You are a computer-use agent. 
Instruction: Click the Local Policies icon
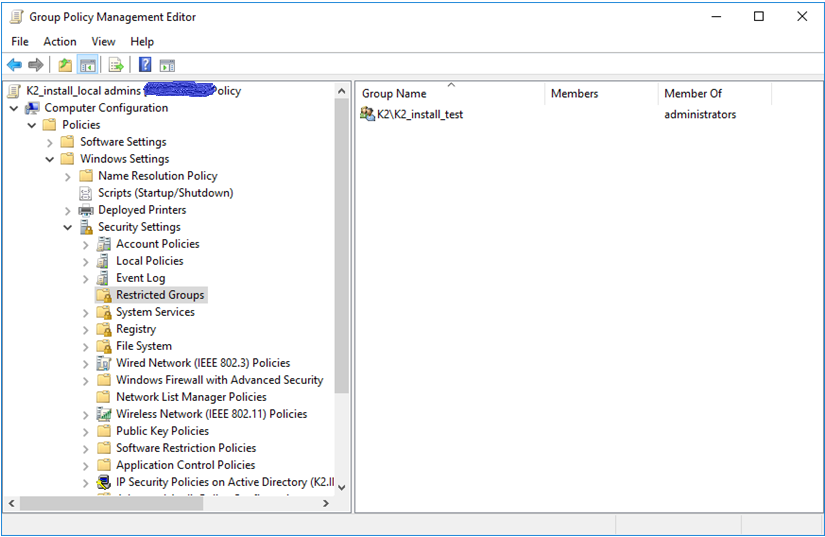(x=103, y=261)
